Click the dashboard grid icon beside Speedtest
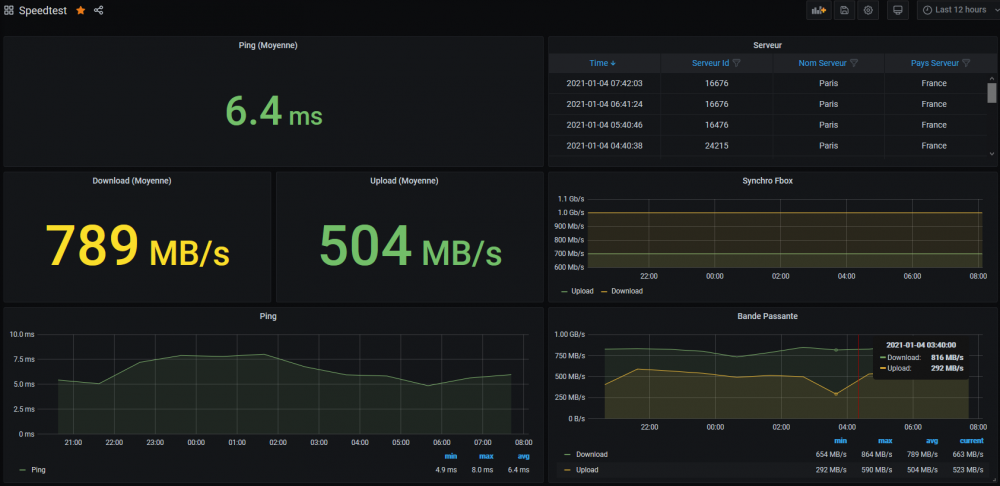 9,10
